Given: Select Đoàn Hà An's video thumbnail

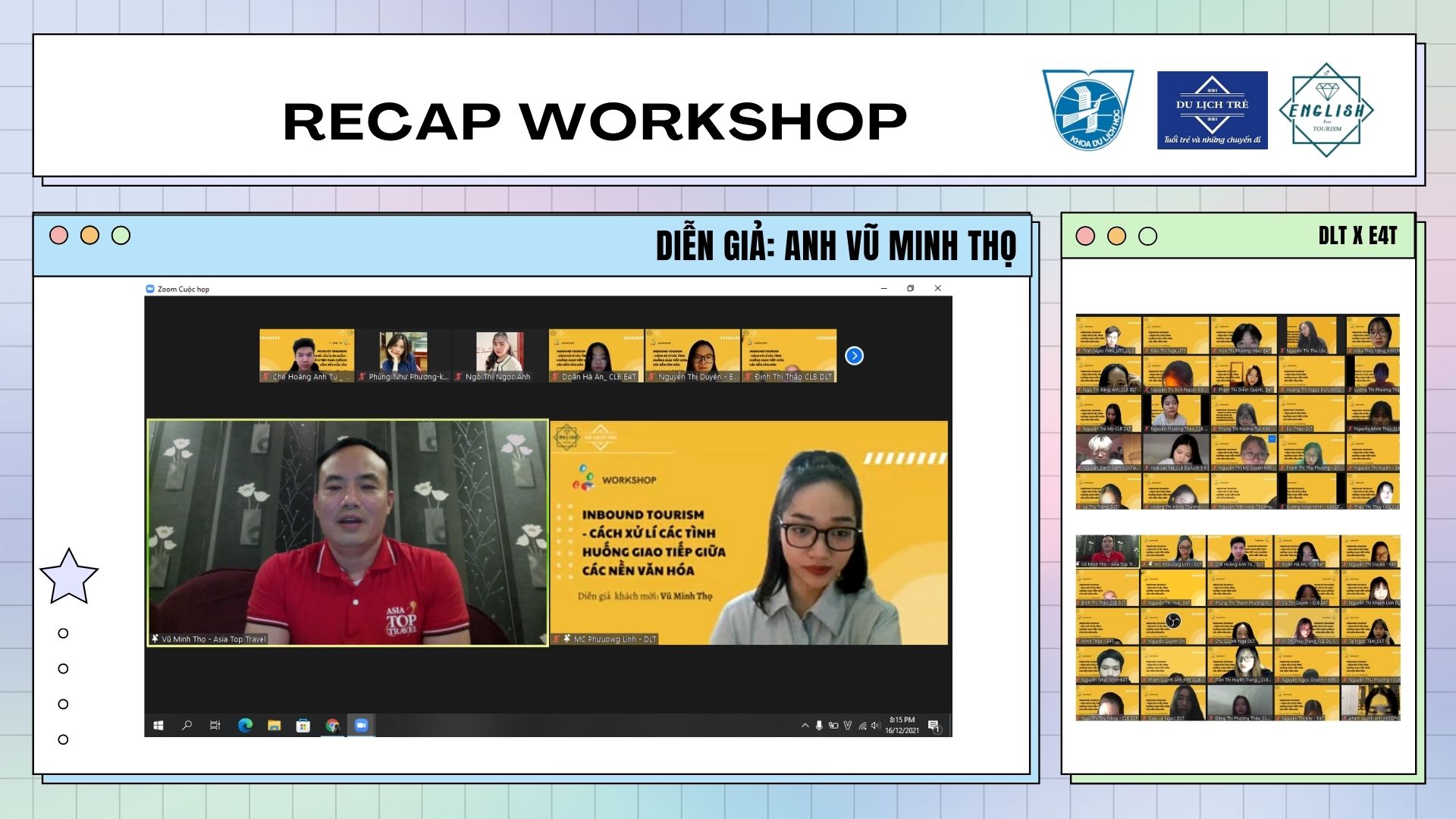Looking at the screenshot, I should point(595,356).
